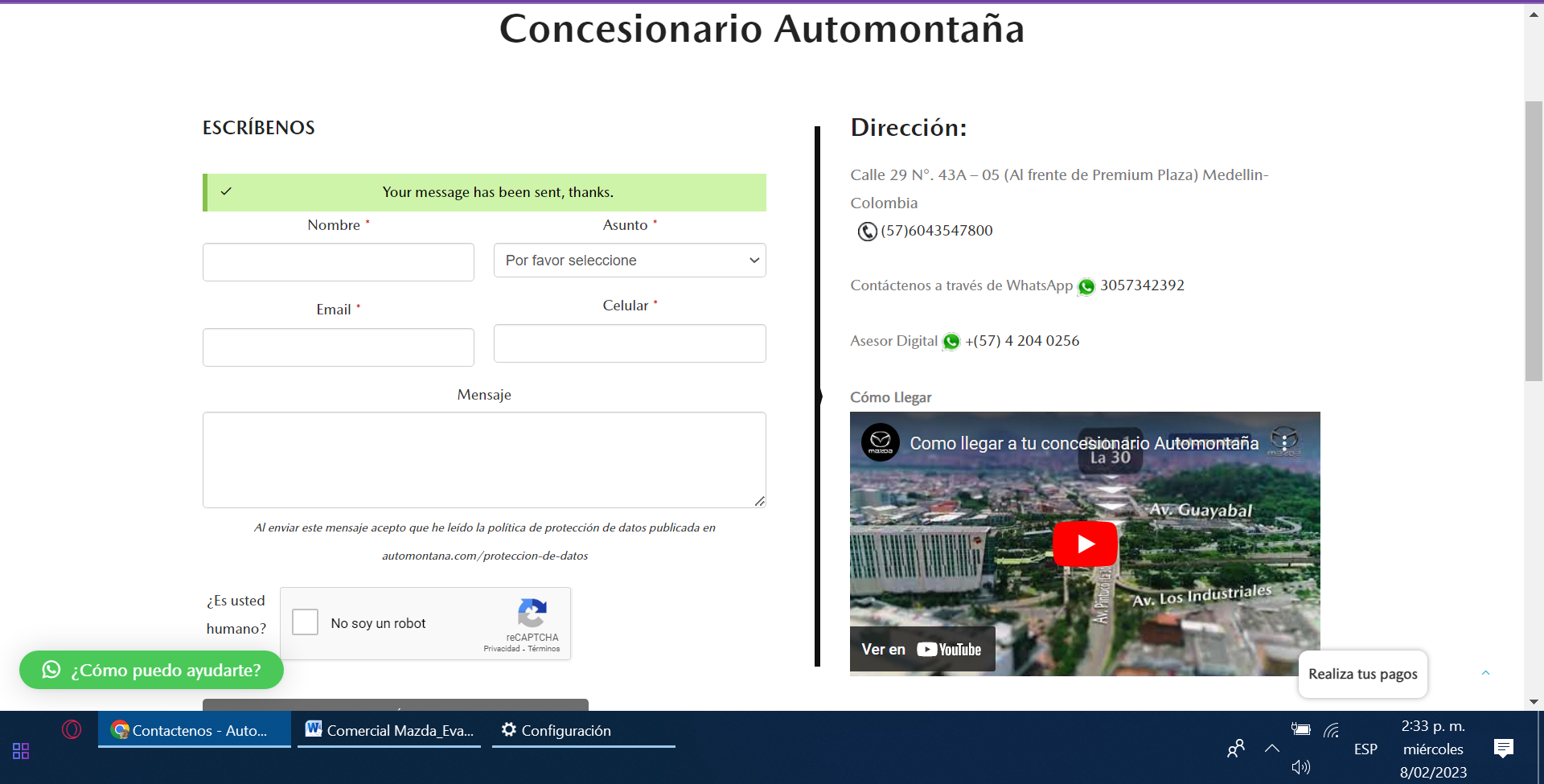Click the Email input field

coord(339,347)
